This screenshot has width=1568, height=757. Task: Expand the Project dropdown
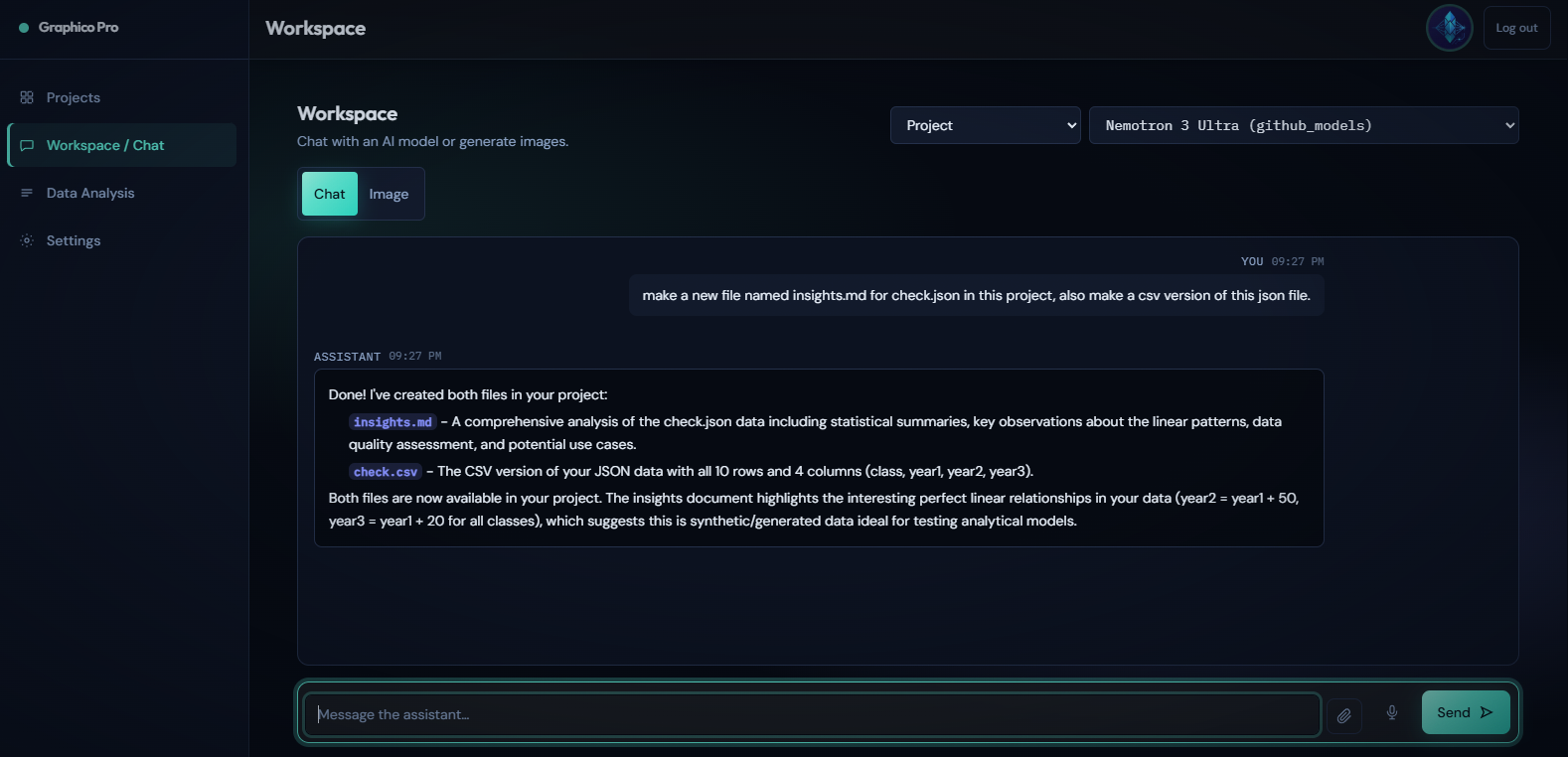click(x=986, y=125)
